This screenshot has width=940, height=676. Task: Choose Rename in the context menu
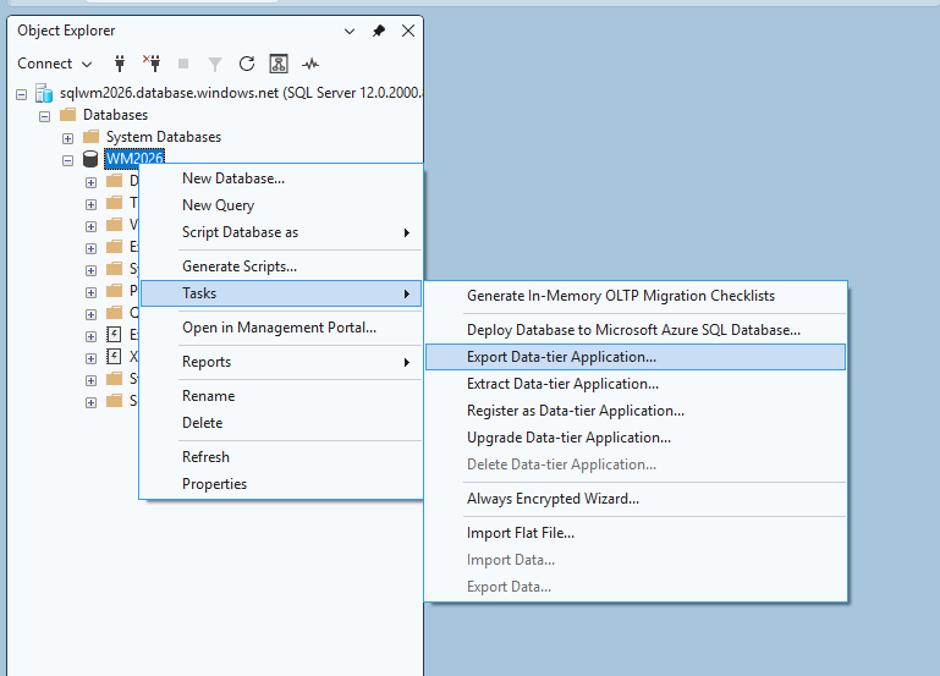[281, 396]
